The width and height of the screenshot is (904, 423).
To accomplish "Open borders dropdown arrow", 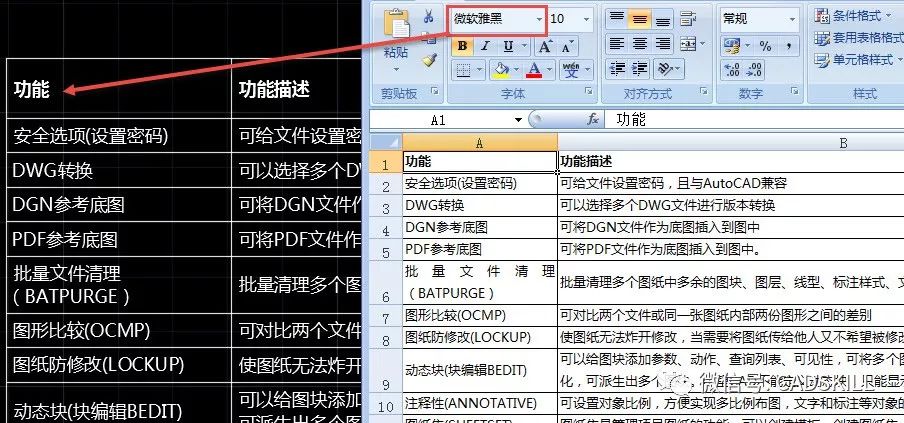I will point(480,70).
